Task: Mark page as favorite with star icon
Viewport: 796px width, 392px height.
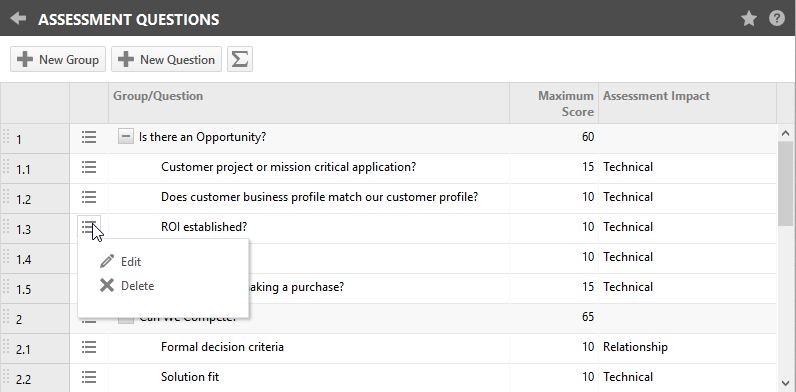Action: tap(749, 19)
